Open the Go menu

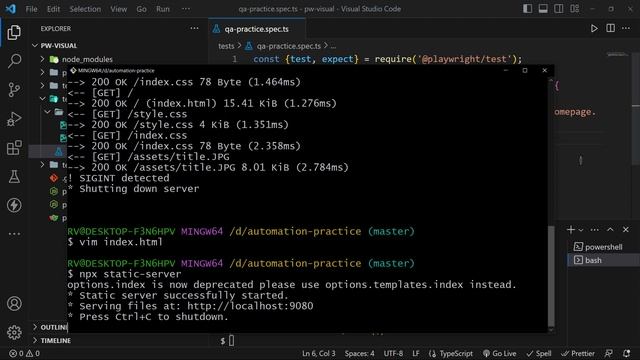[x=141, y=9]
